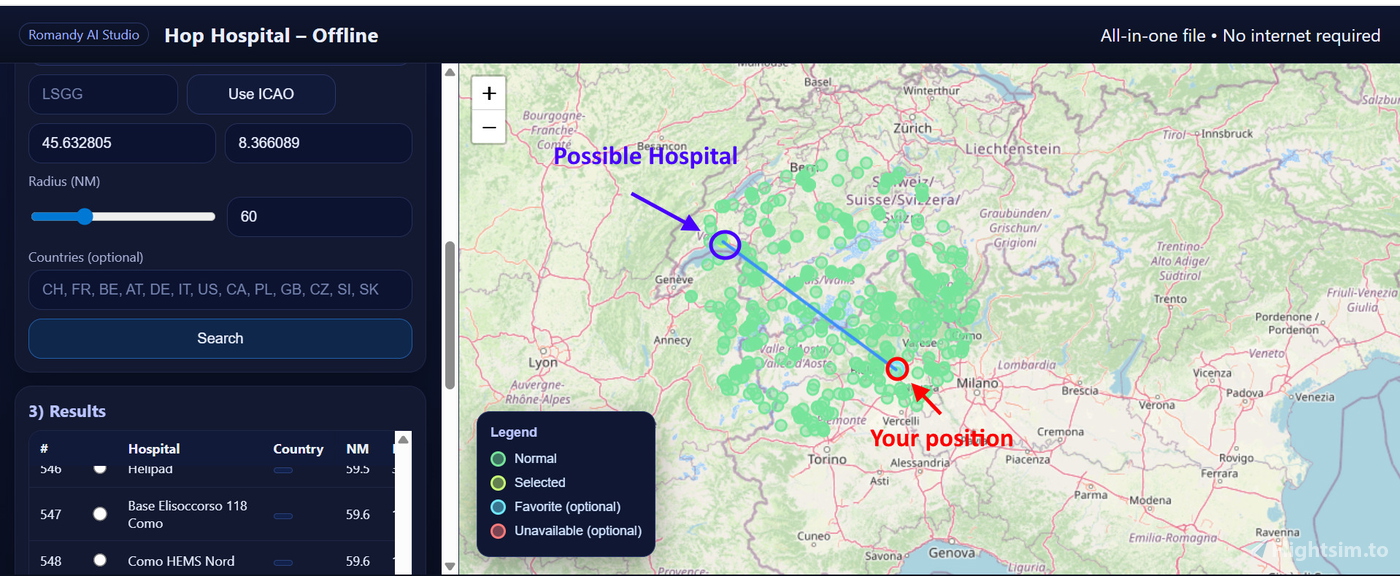The image size is (1400, 576).
Task: Click the map zoom-in plus icon
Action: pos(488,92)
